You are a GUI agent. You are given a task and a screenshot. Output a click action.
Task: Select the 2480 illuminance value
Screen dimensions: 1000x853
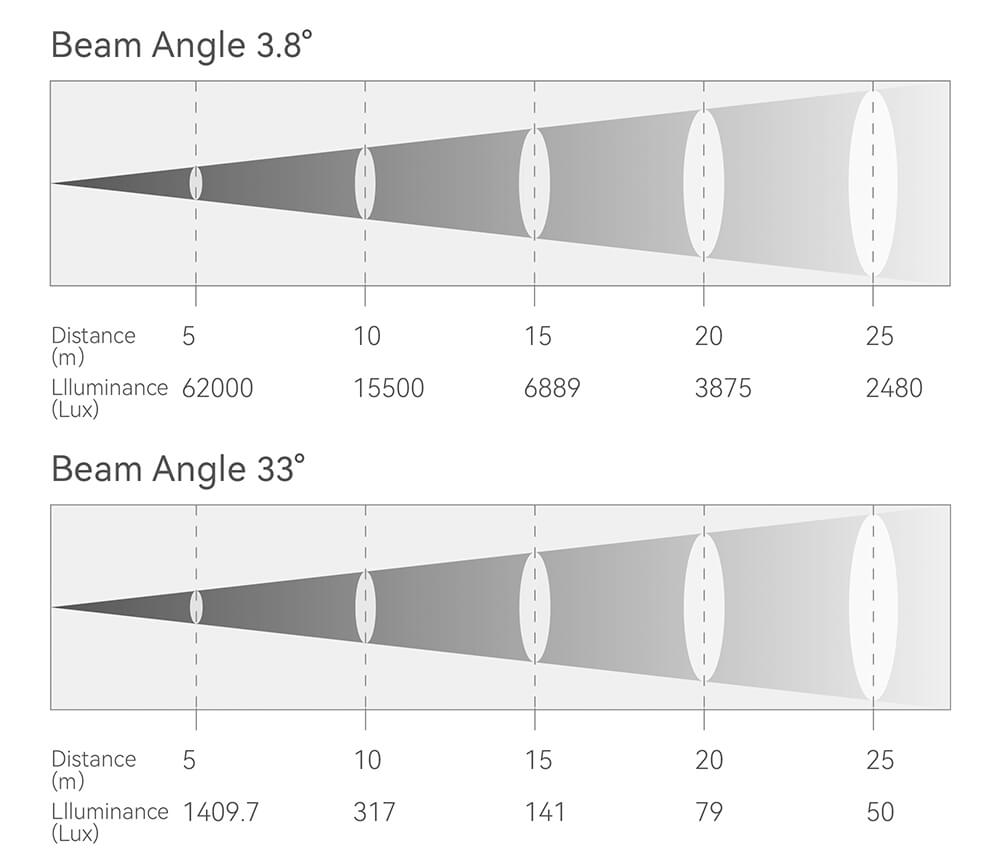(x=893, y=388)
